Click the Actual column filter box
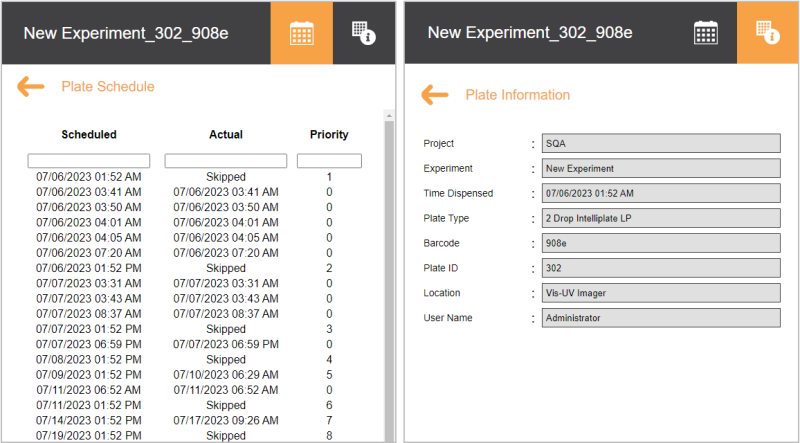The width and height of the screenshot is (800, 443). [x=226, y=161]
